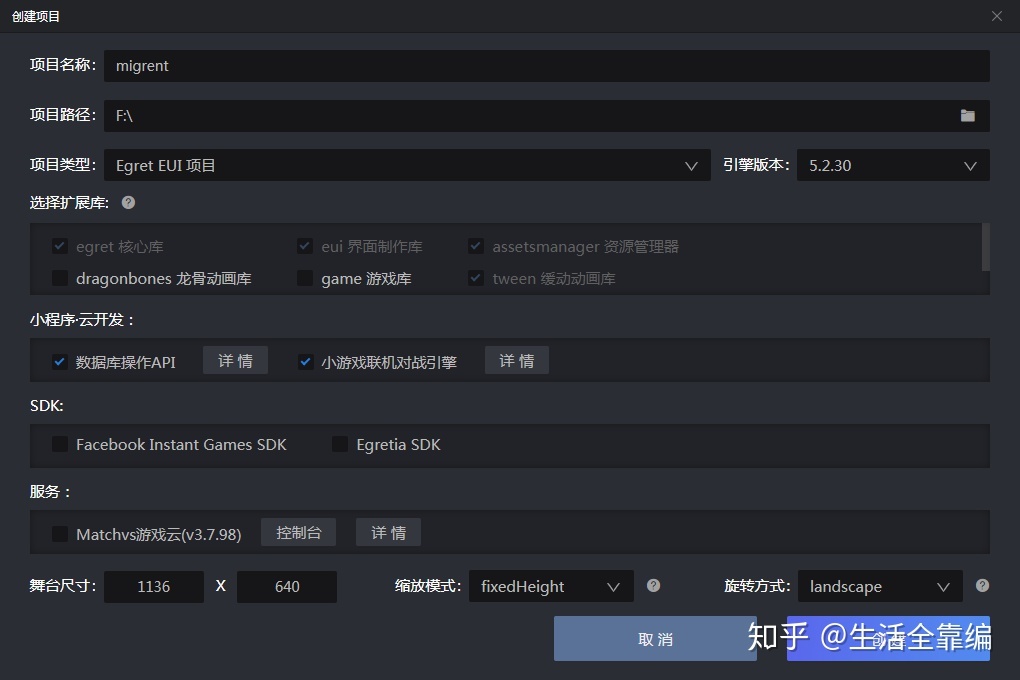
Task: Uncheck the 小游戏联机对战引擎 option
Action: [304, 361]
